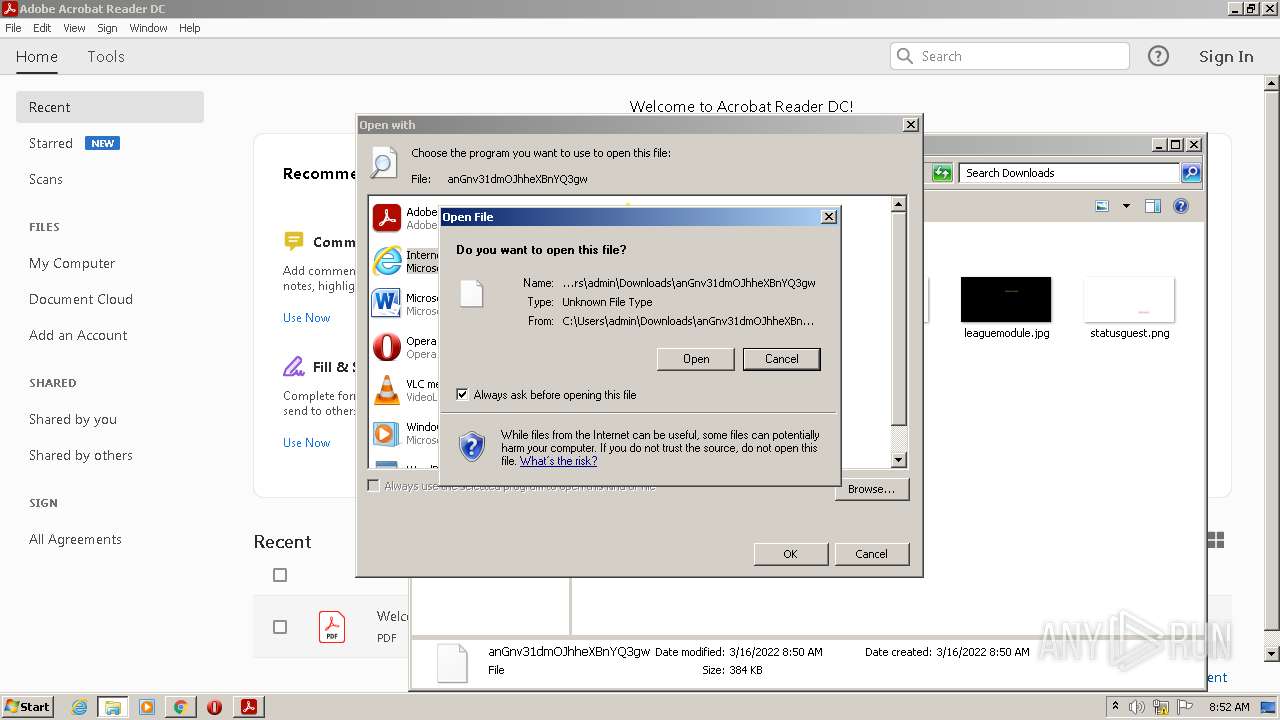This screenshot has height=720, width=1280.
Task: Click the Start button
Action: pos(28,706)
